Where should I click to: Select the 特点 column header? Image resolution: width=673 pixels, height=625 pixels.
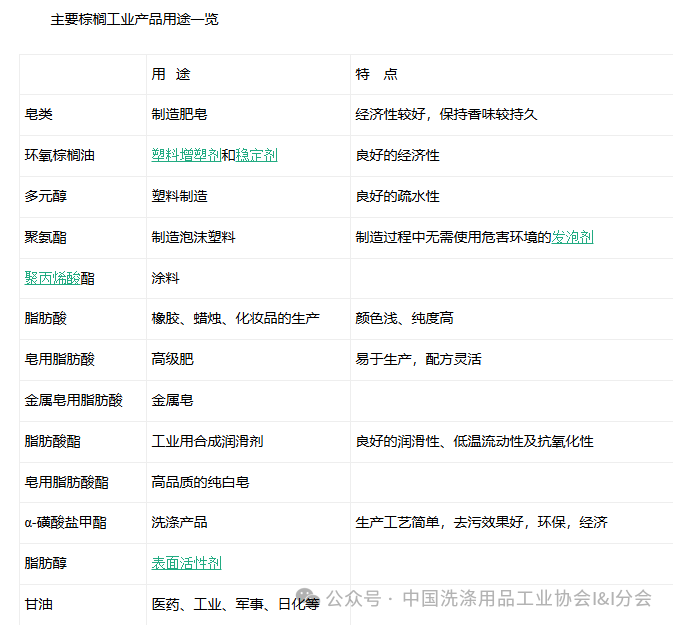tap(376, 74)
